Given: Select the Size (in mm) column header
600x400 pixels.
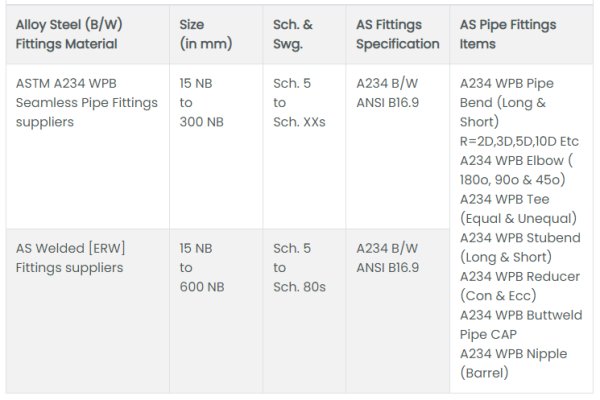Looking at the screenshot, I should [x=205, y=33].
